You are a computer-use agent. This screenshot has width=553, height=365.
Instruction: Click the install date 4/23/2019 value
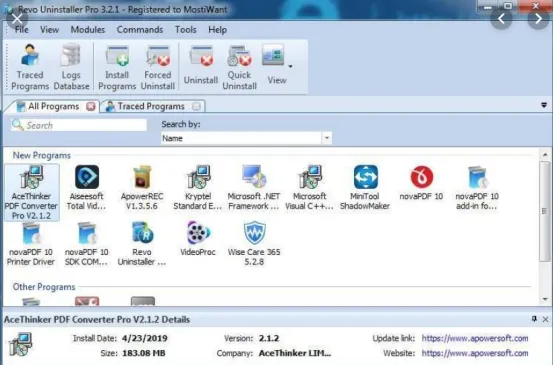coord(145,339)
